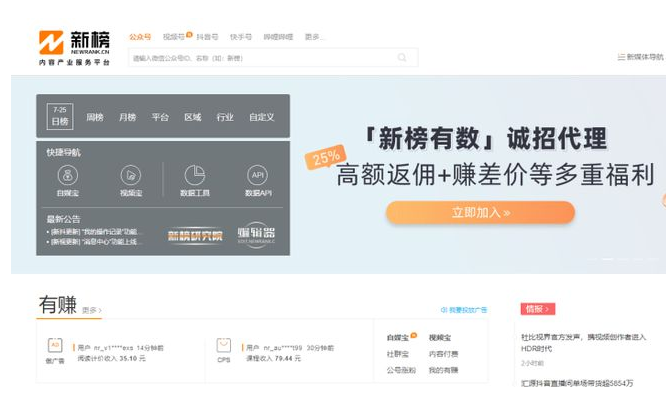The image size is (666, 401).
Task: Open the 直播间单场带货 news headline
Action: click(577, 383)
